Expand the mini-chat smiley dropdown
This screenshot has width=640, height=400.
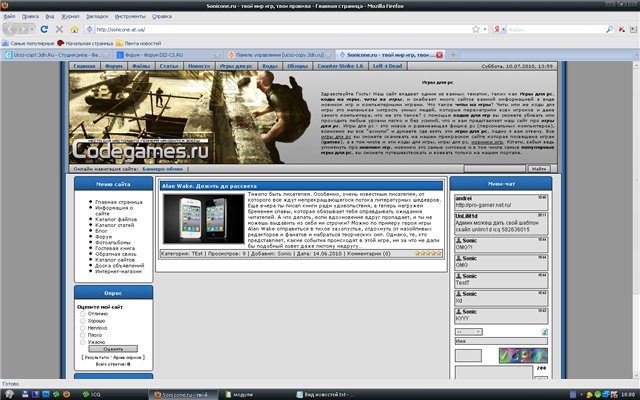coord(469,332)
